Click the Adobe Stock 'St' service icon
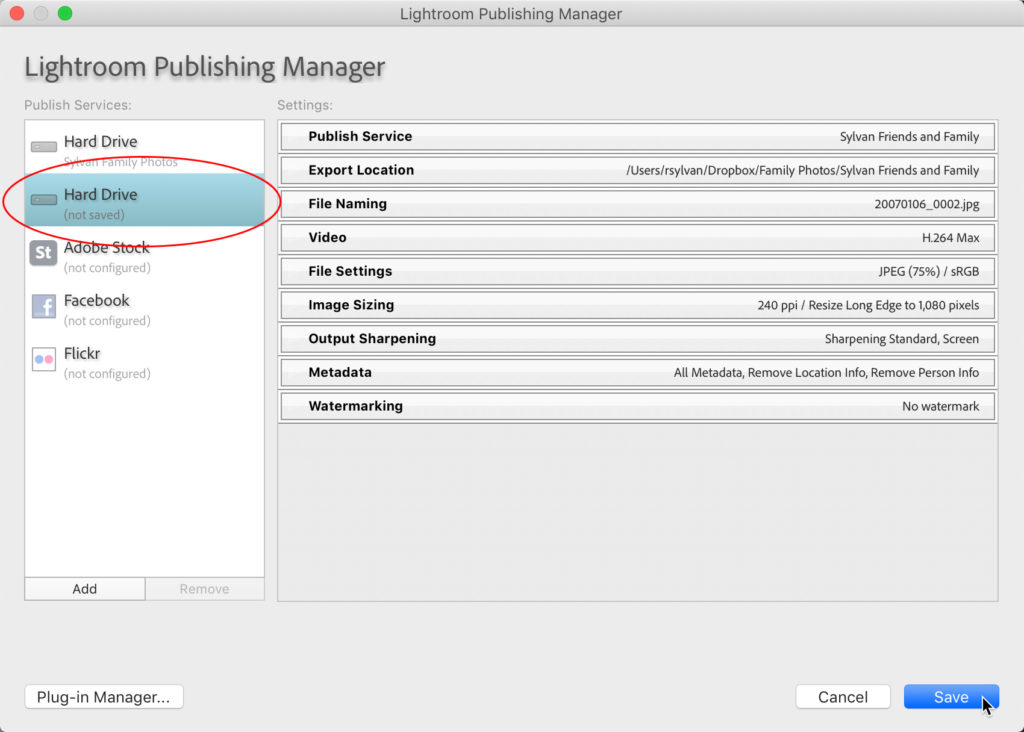The height and width of the screenshot is (732, 1024). tap(43, 253)
